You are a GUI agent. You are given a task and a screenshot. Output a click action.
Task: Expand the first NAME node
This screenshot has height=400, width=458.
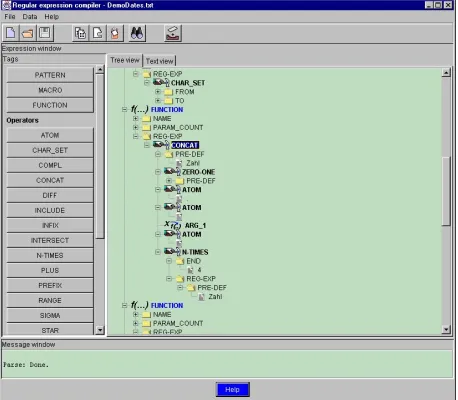(x=135, y=118)
